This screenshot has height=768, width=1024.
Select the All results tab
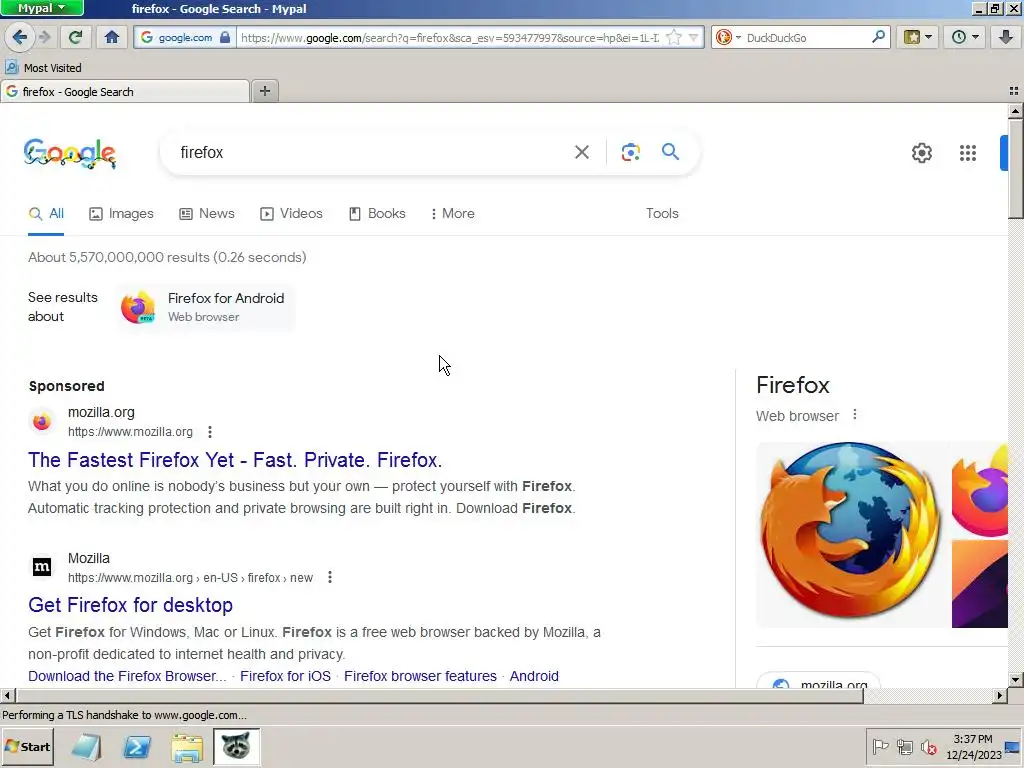(46, 214)
